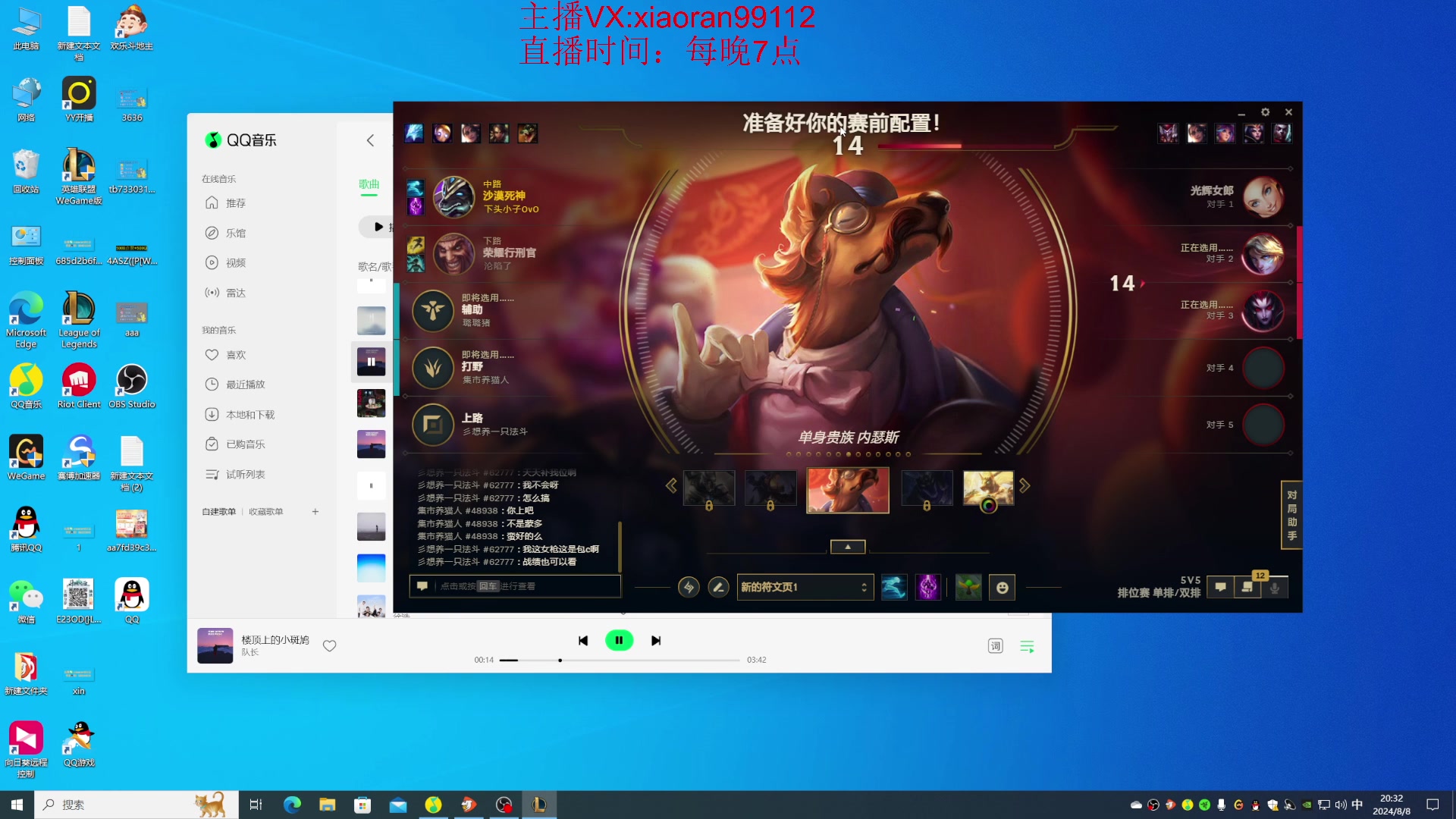
Task: Click the rune recommendation lightning icon
Action: (x=689, y=588)
